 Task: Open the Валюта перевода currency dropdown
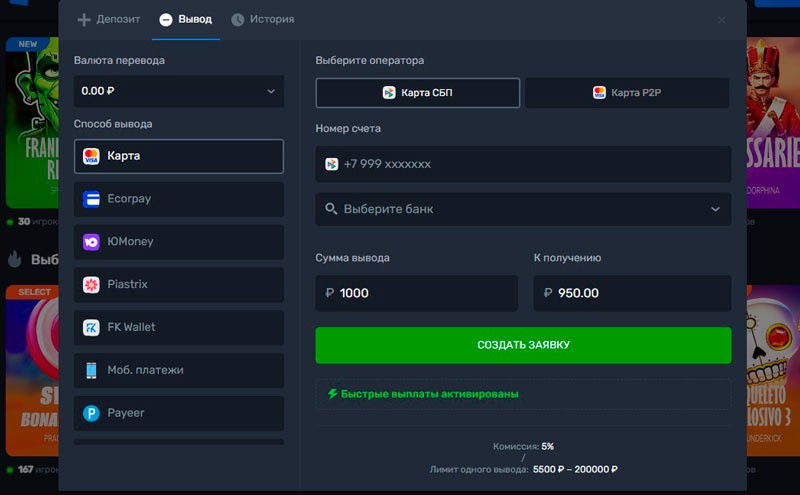click(178, 91)
